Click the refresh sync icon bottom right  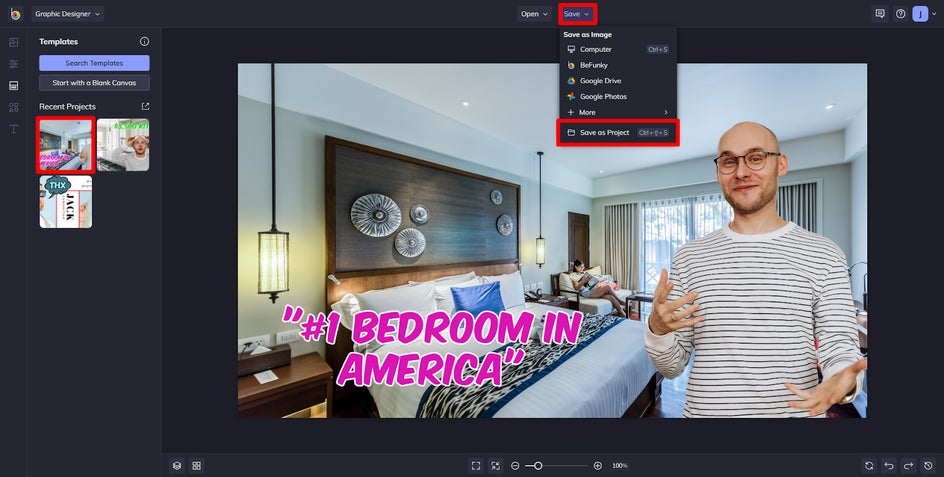[869, 466]
